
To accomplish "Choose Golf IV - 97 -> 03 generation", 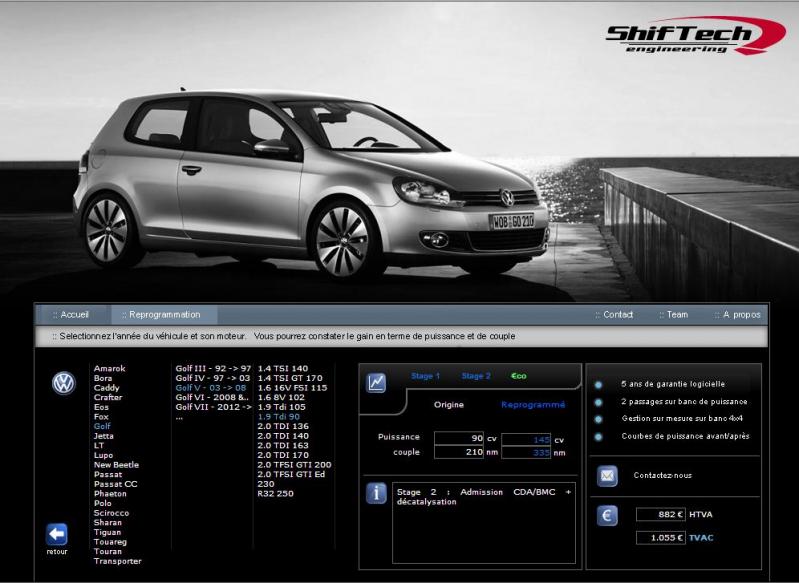I will tap(213, 378).
